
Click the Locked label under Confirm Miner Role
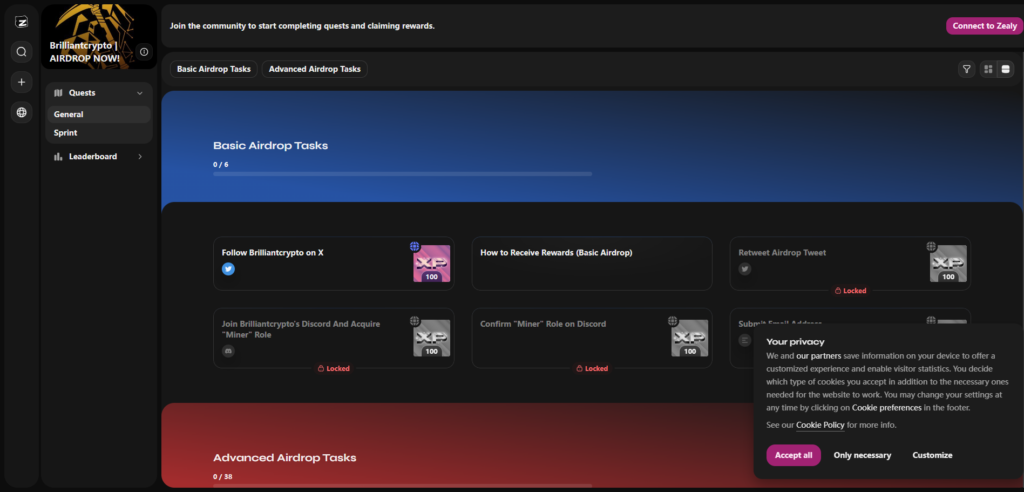point(592,369)
